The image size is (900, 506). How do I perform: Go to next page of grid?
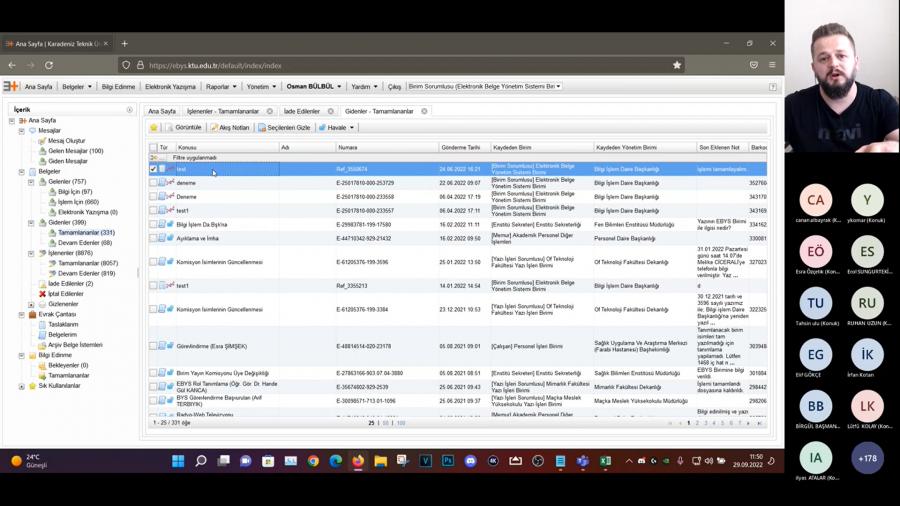coord(748,423)
